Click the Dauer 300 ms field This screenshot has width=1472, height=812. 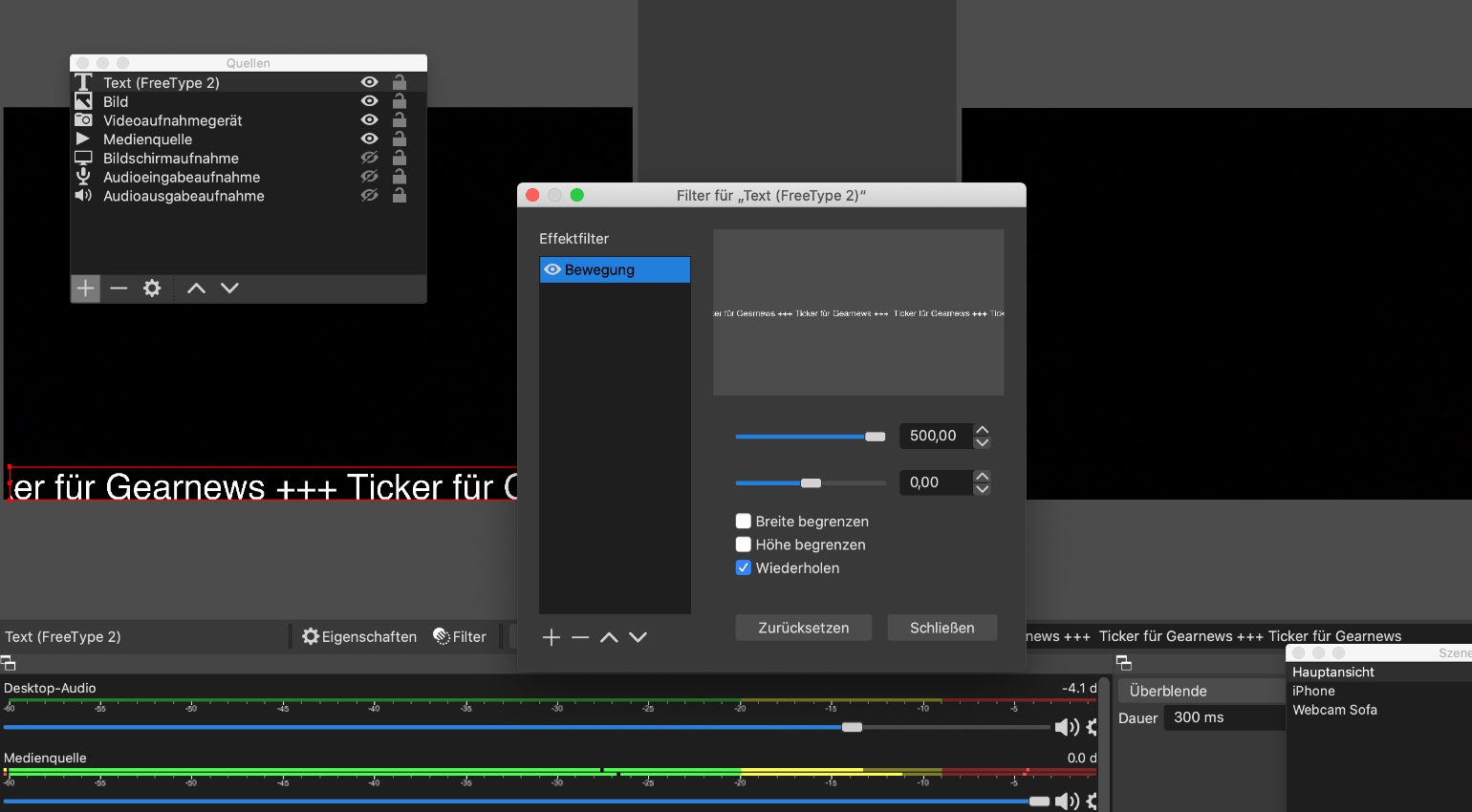coord(1223,717)
